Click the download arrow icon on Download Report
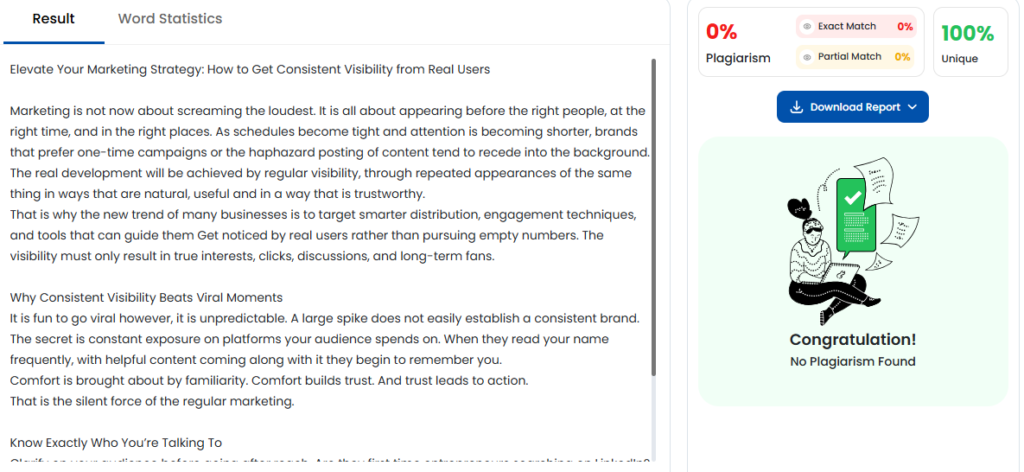1024x472 pixels. point(797,107)
